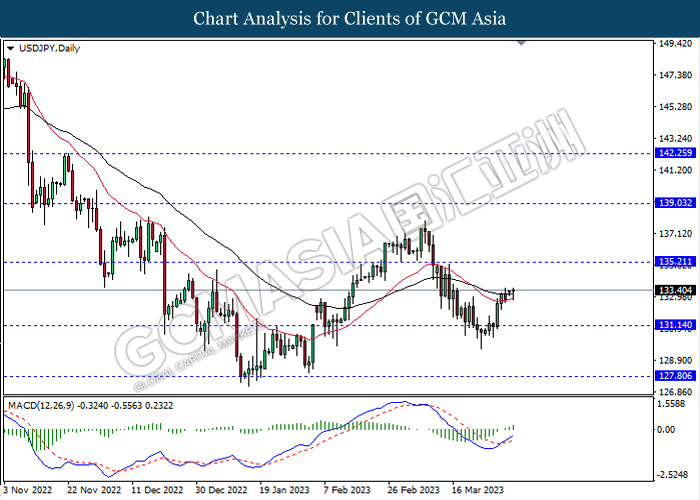
Task: Click the 3 Nov 2022 date label
Action: [x=28, y=490]
